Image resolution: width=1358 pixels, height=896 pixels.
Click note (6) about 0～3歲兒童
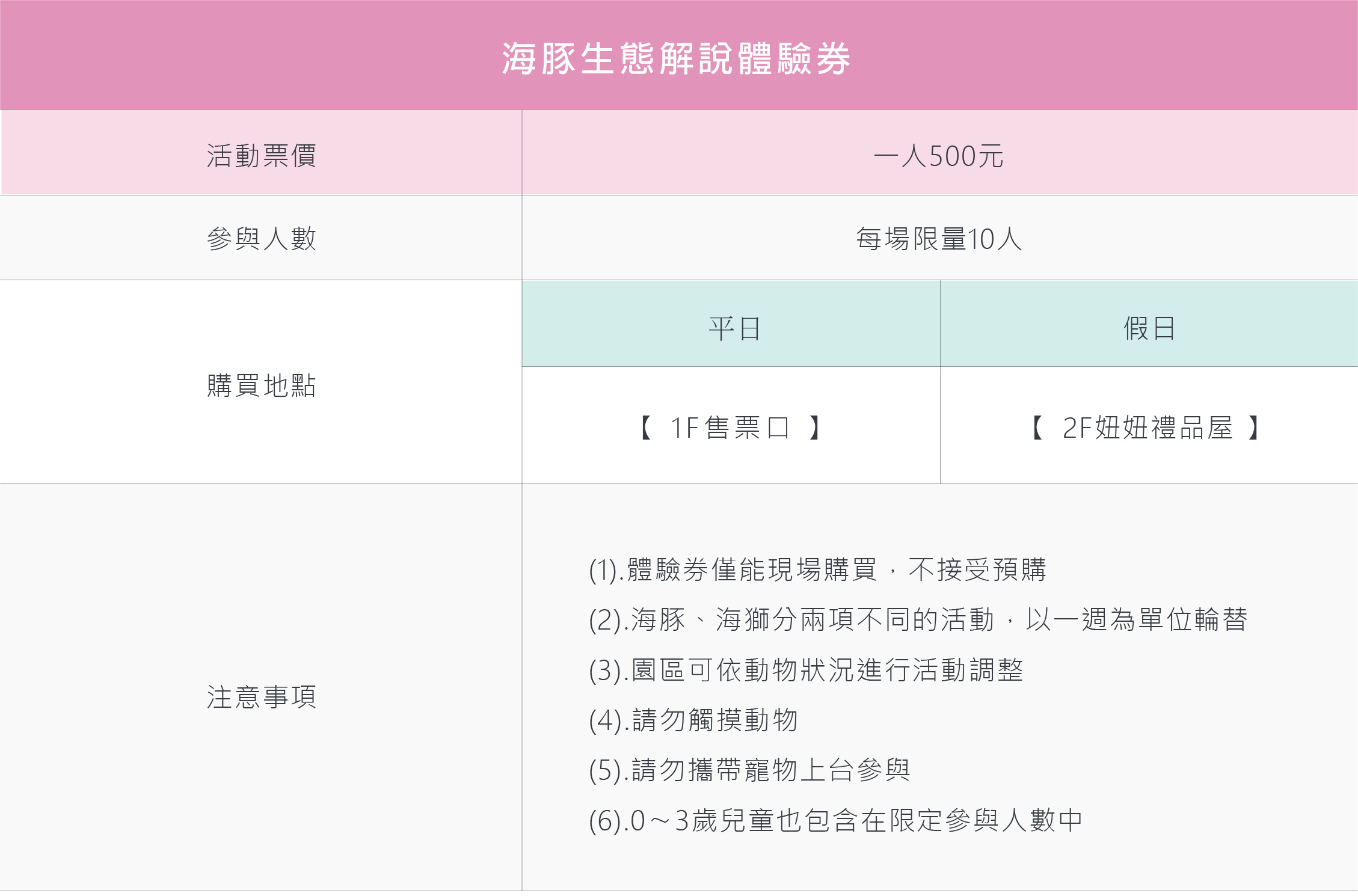click(836, 821)
